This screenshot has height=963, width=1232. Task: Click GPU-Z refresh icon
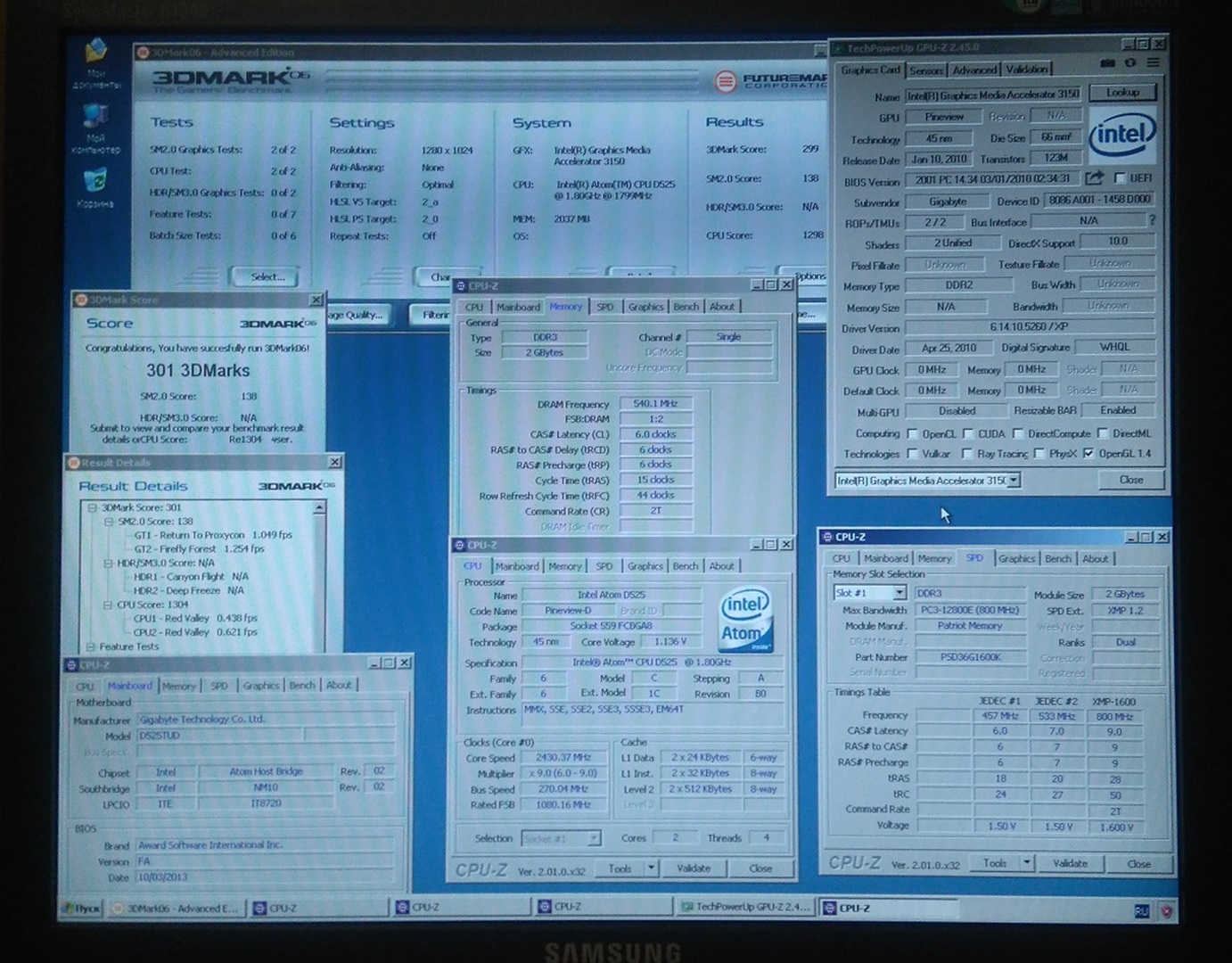[x=1129, y=63]
